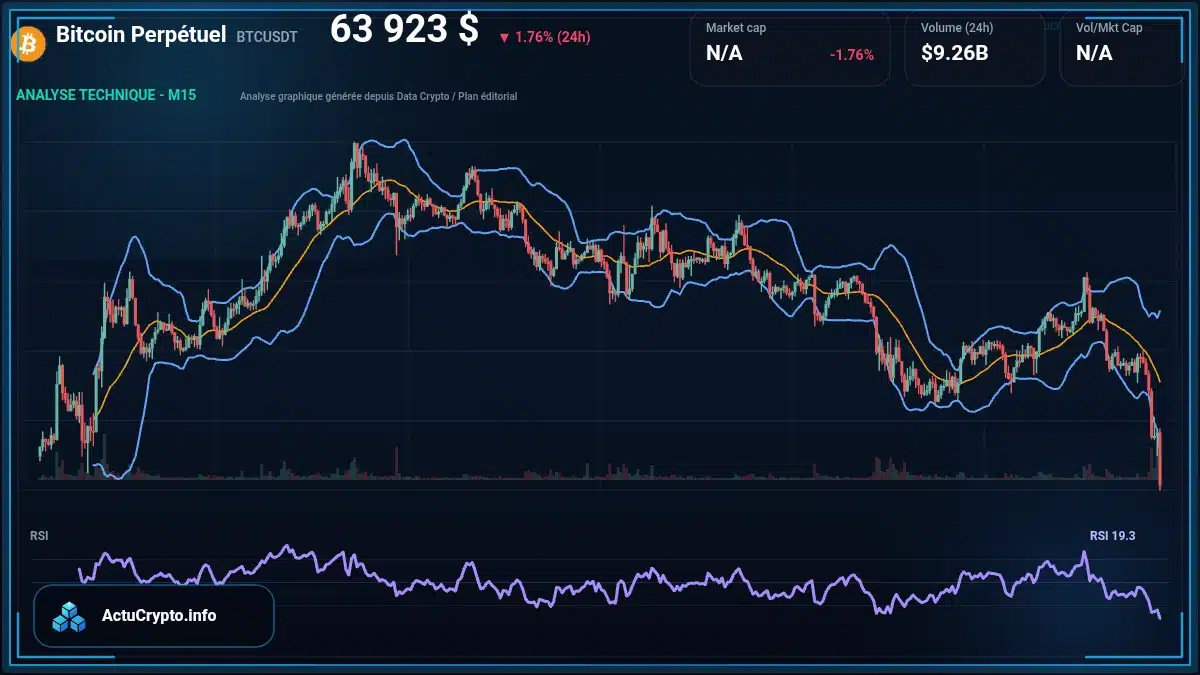Screen dimensions: 1200x675
Task: Open the Market cap card
Action: click(x=790, y=49)
